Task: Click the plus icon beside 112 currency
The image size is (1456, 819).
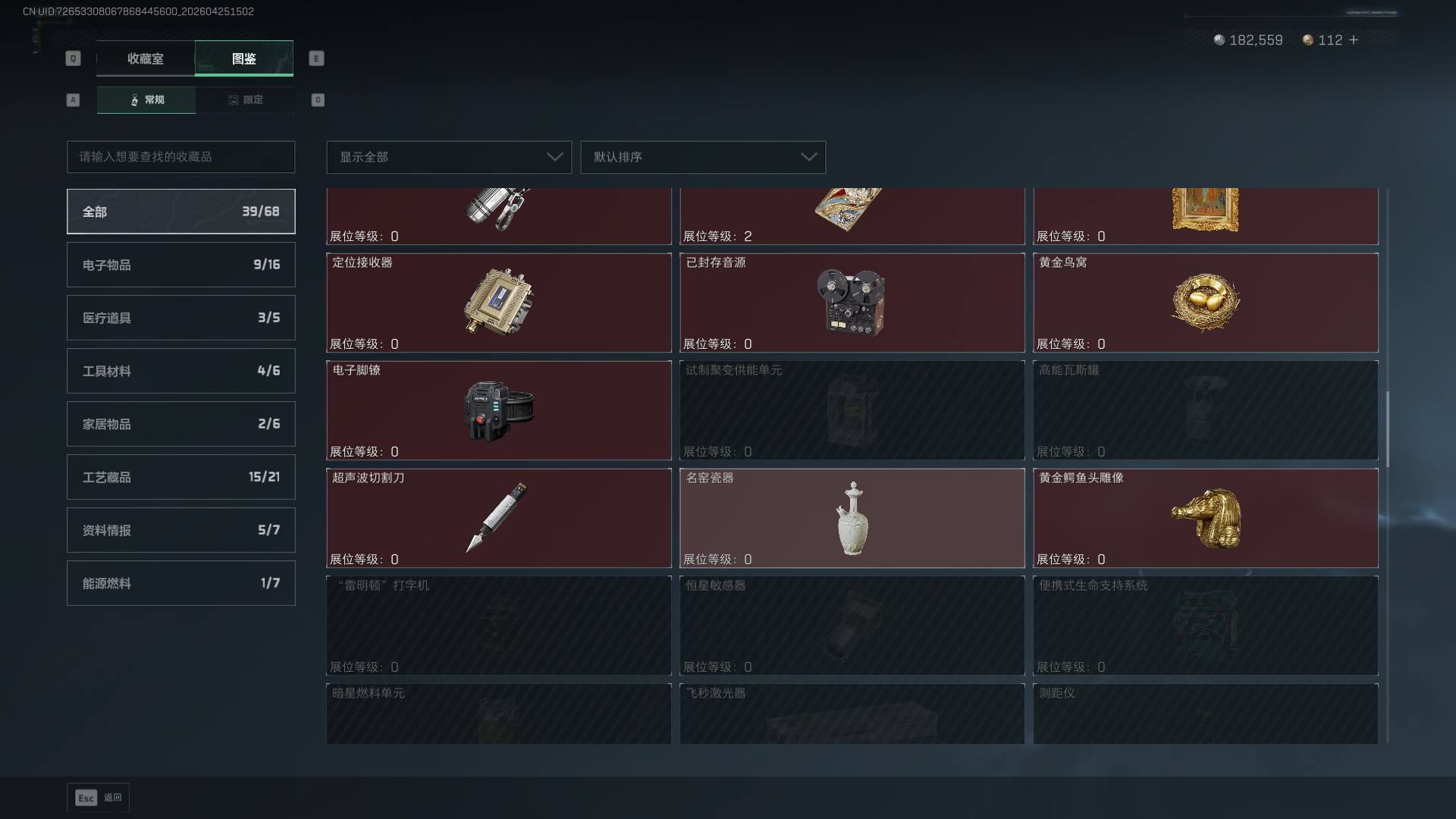Action: click(1354, 39)
